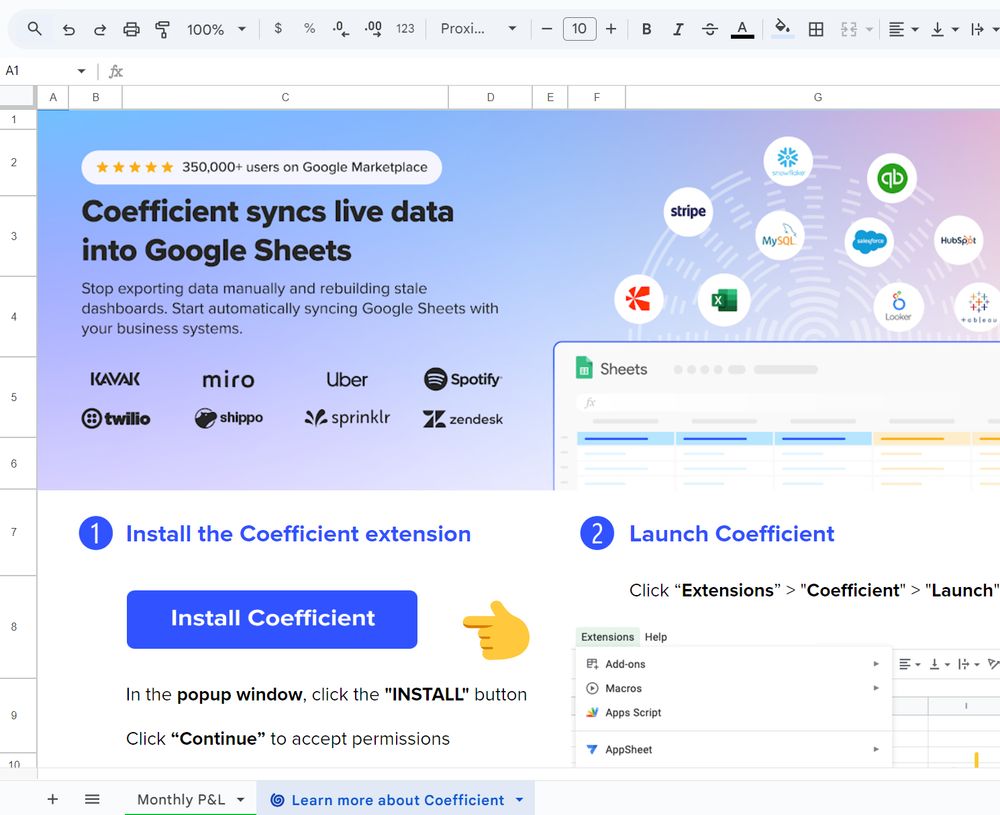Open more number formats (123)
This screenshot has height=815, width=1000.
405,29
